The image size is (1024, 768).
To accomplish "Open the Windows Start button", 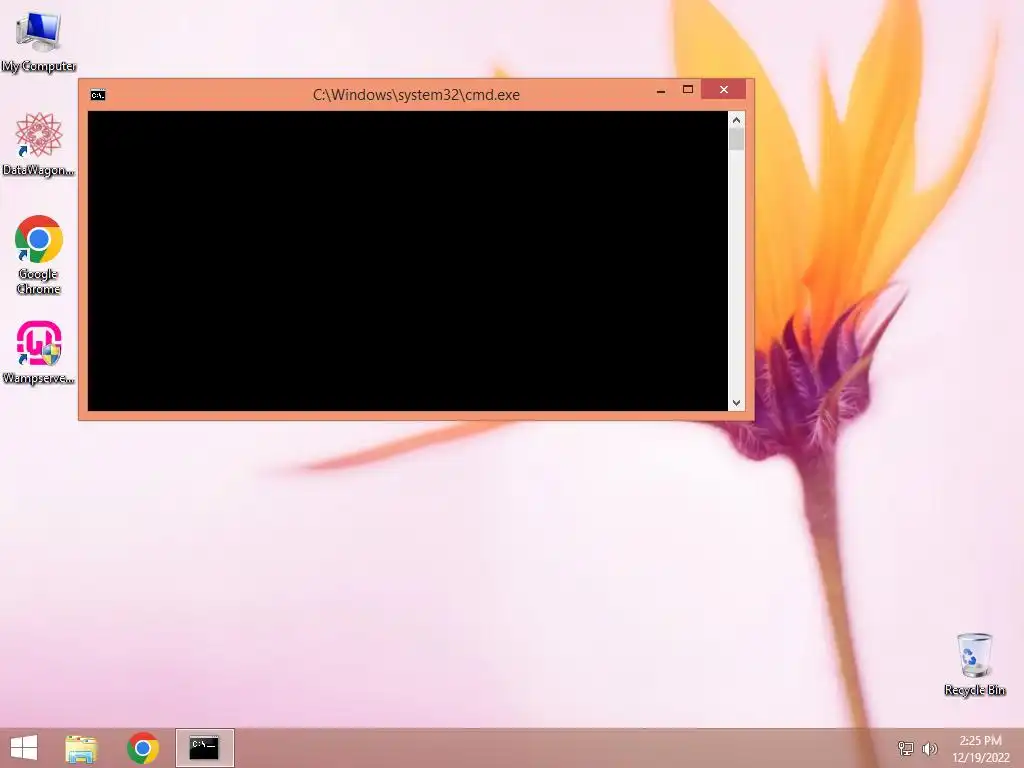I will tap(24, 748).
